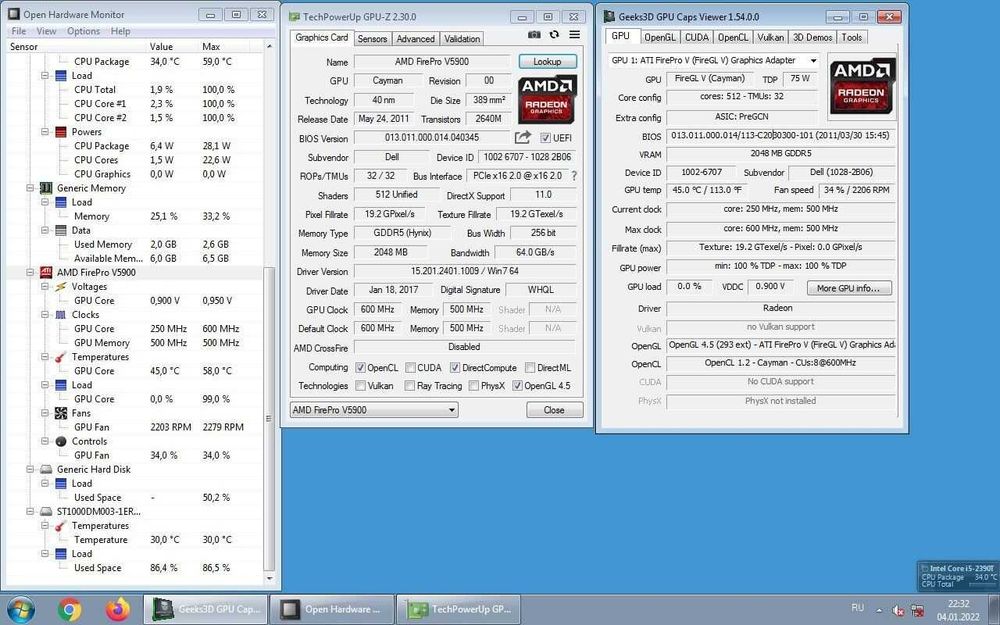Click the BIOS field in GPU Caps Viewer

tap(781, 136)
